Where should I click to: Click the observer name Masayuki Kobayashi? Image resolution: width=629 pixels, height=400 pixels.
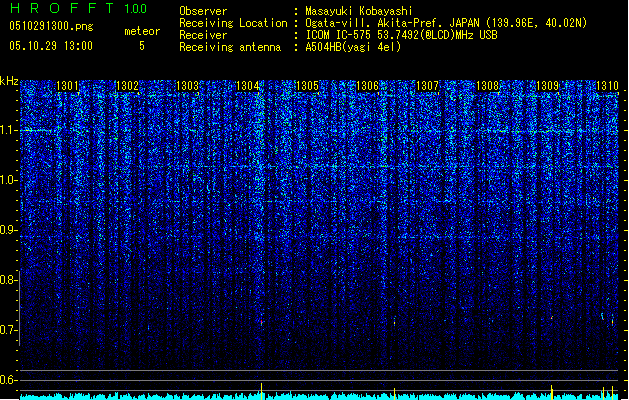[x=359, y=11]
